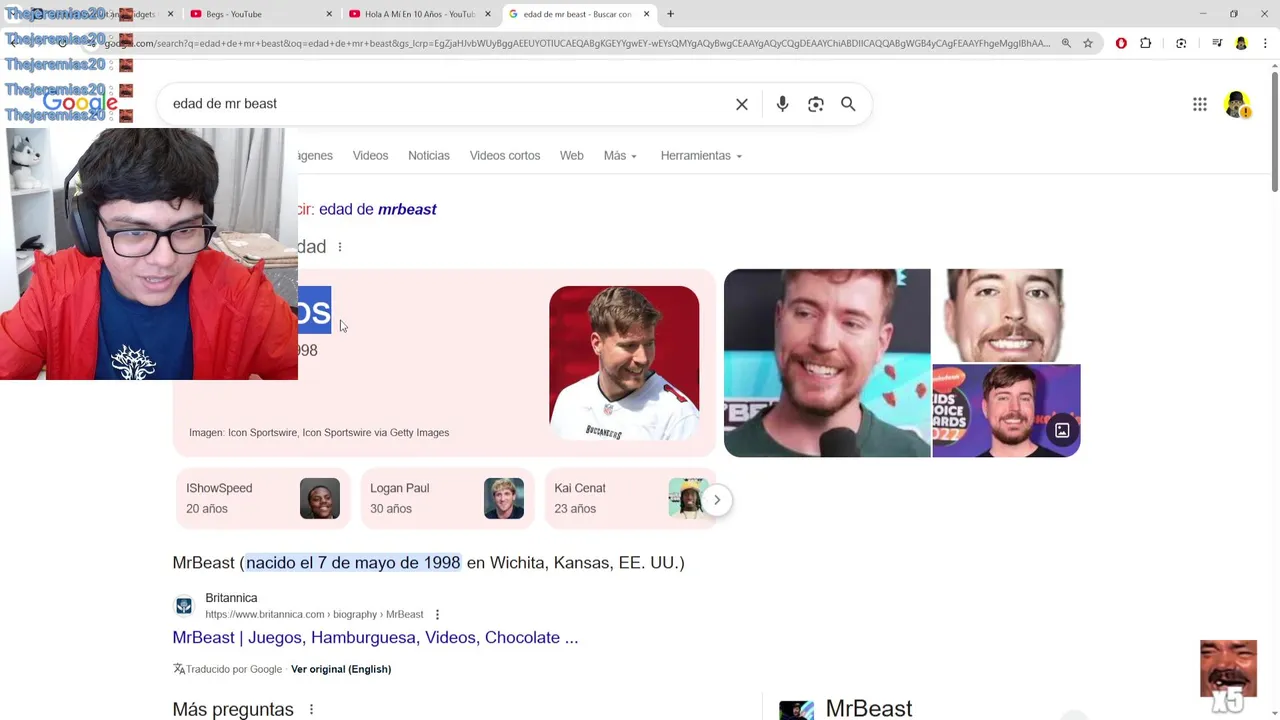Click Traducido por Google translate icon

(x=179, y=669)
